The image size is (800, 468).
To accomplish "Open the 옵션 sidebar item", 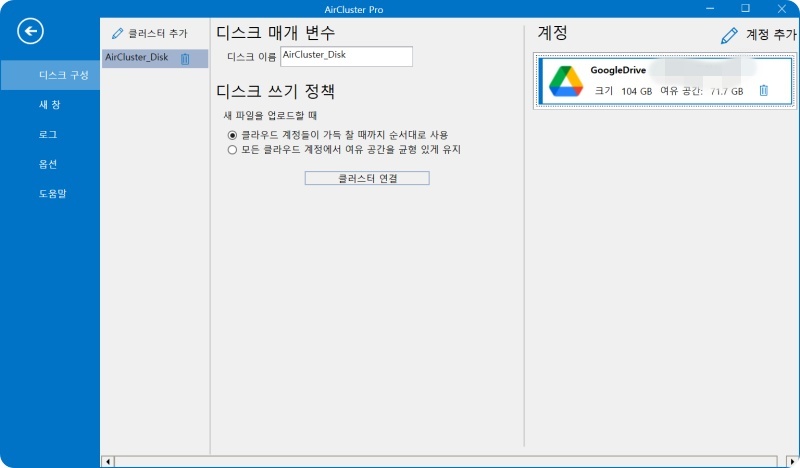I will (x=50, y=164).
